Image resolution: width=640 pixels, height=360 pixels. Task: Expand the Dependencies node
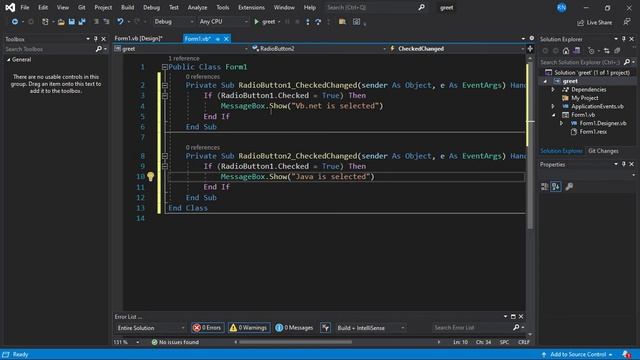click(x=553, y=89)
